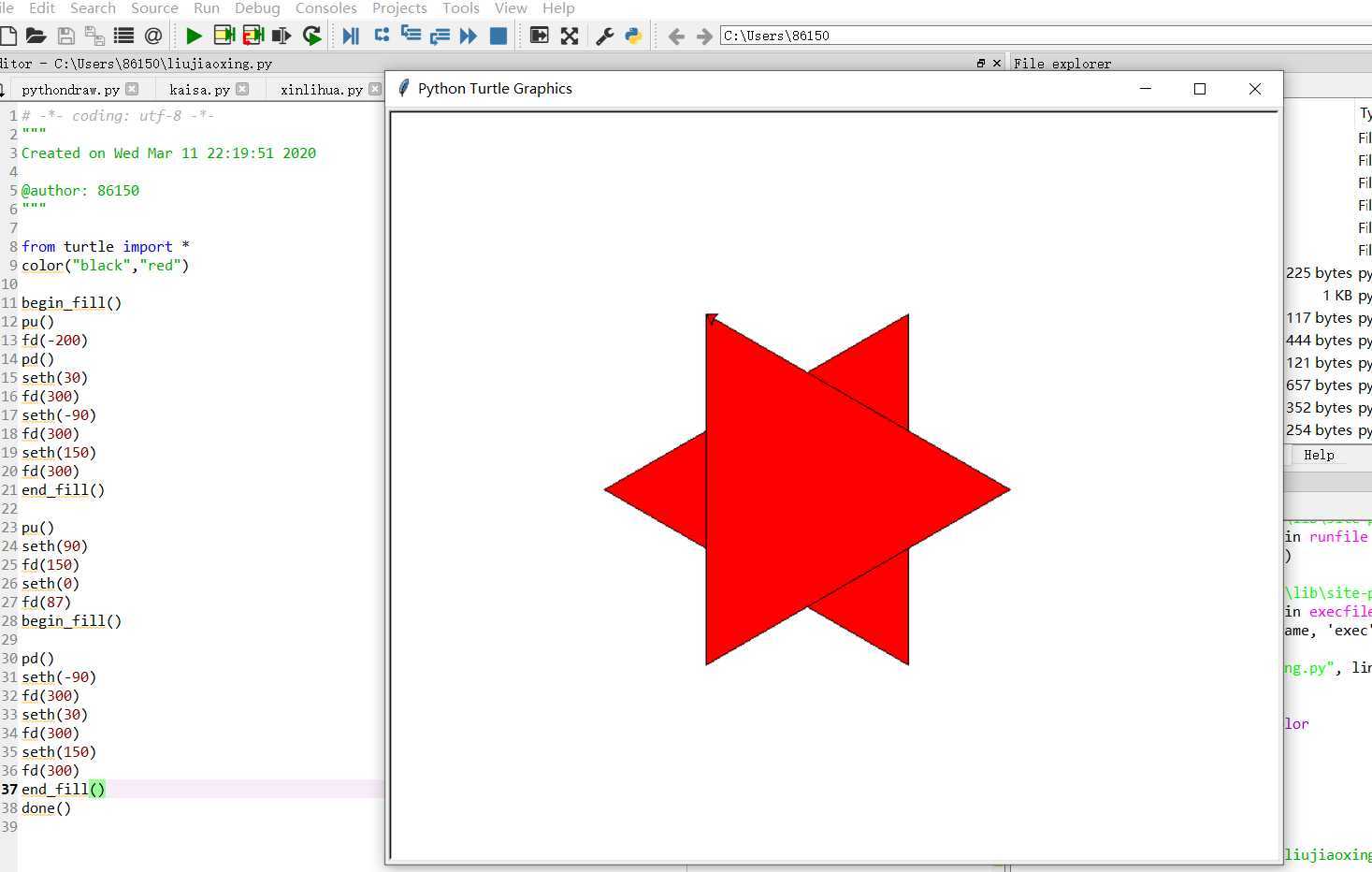Click the back arrow navigation icon
This screenshot has width=1372, height=872.
tap(676, 36)
